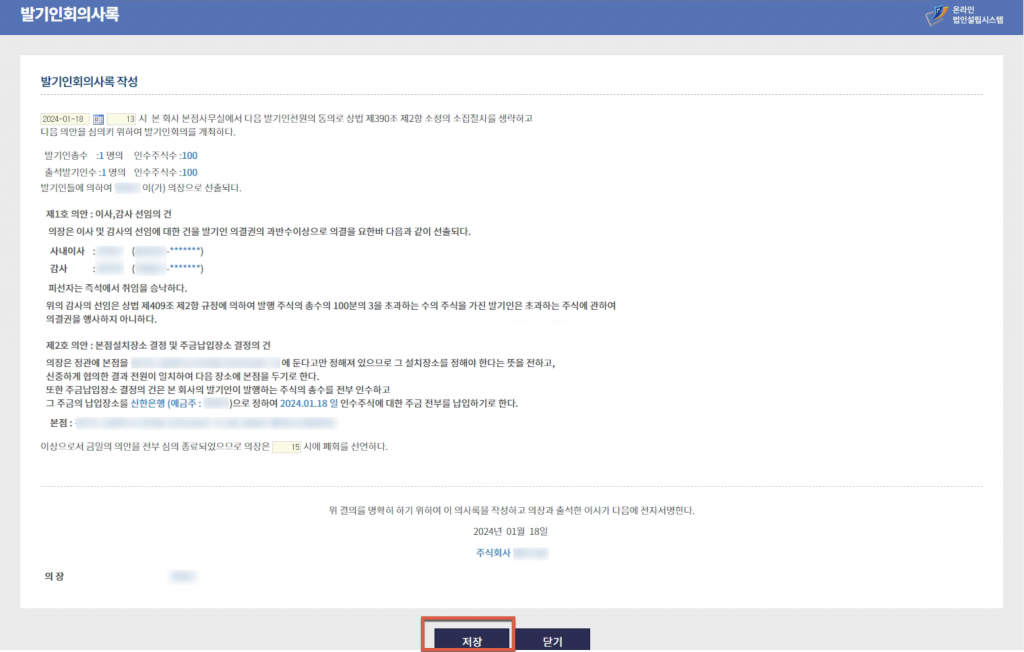
Task: Click share count 100 beside 출석발기인수
Action: pos(190,172)
